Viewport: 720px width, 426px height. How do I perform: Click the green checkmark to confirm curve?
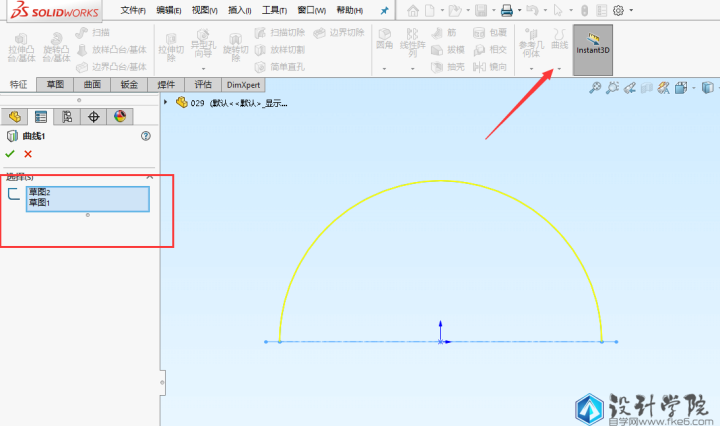[x=10, y=153]
